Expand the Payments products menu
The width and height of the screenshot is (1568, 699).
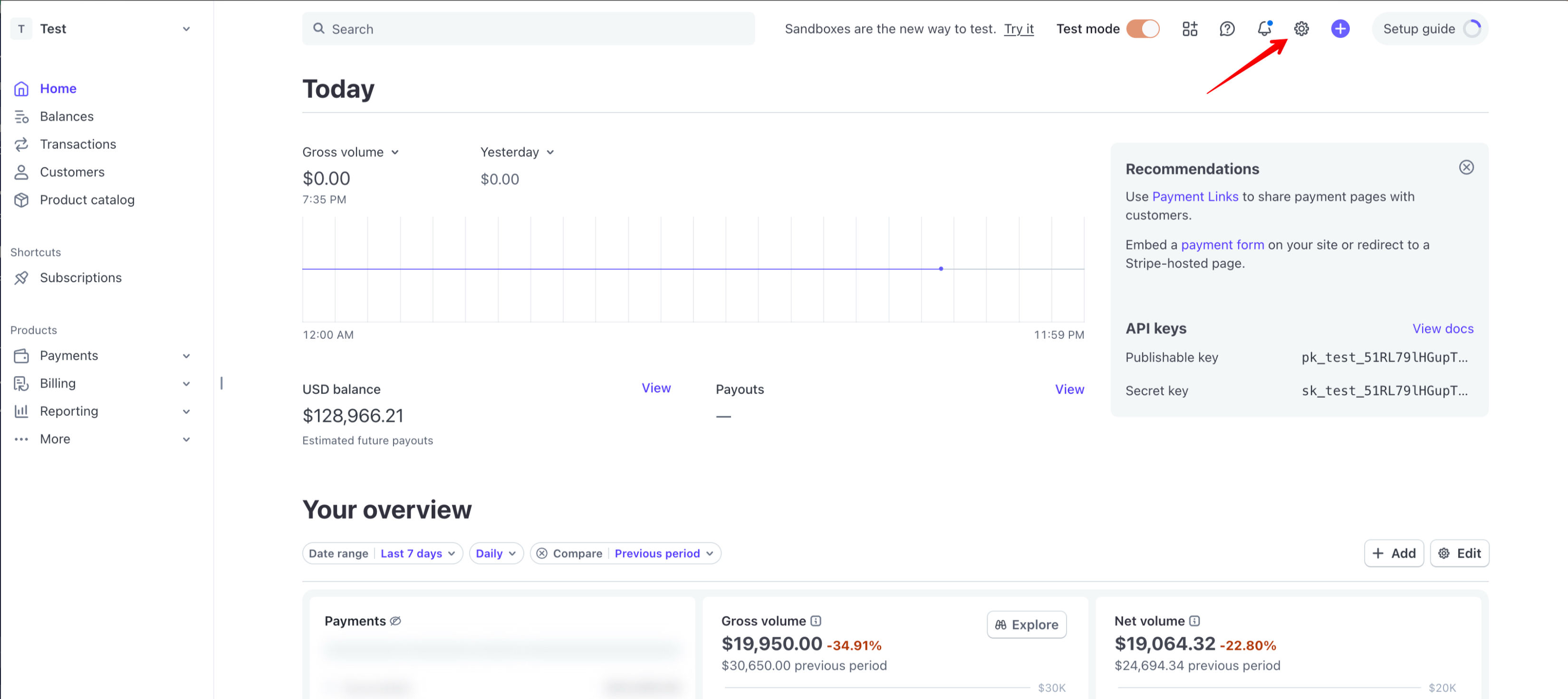tap(186, 356)
